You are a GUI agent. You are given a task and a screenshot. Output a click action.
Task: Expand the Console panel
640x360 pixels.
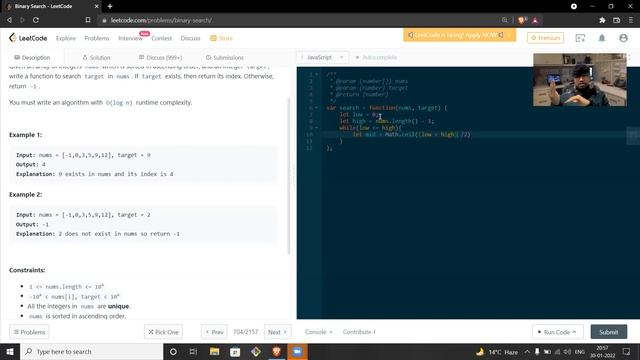[x=318, y=332]
